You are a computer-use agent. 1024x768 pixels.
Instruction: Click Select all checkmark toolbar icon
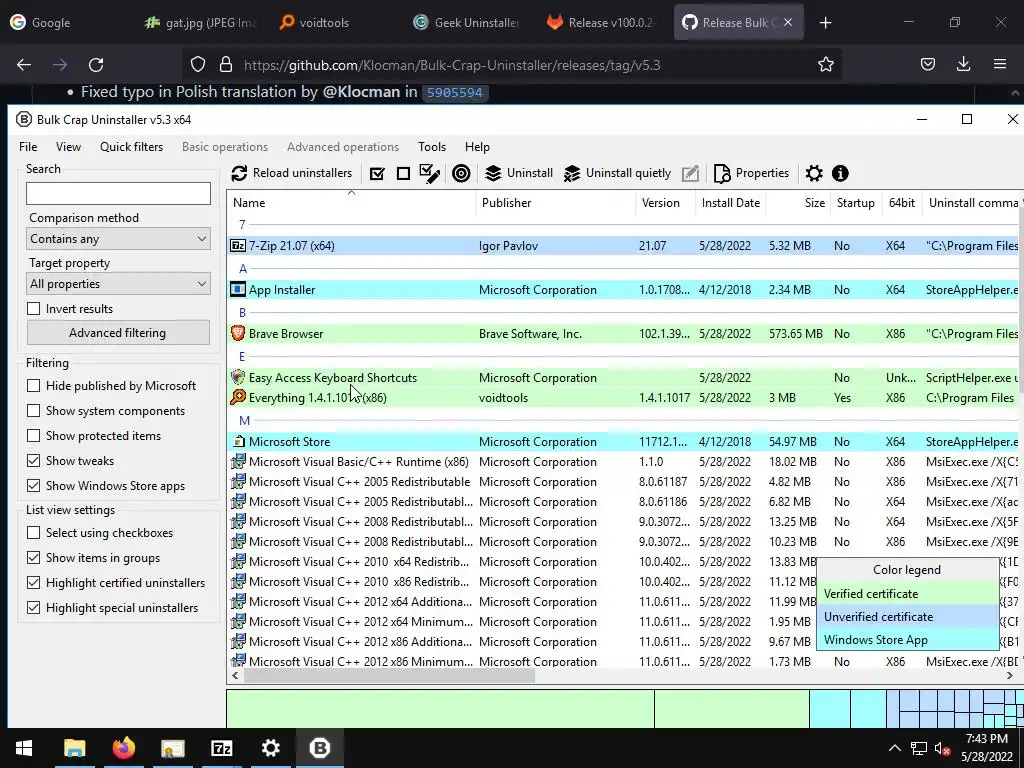[377, 174]
